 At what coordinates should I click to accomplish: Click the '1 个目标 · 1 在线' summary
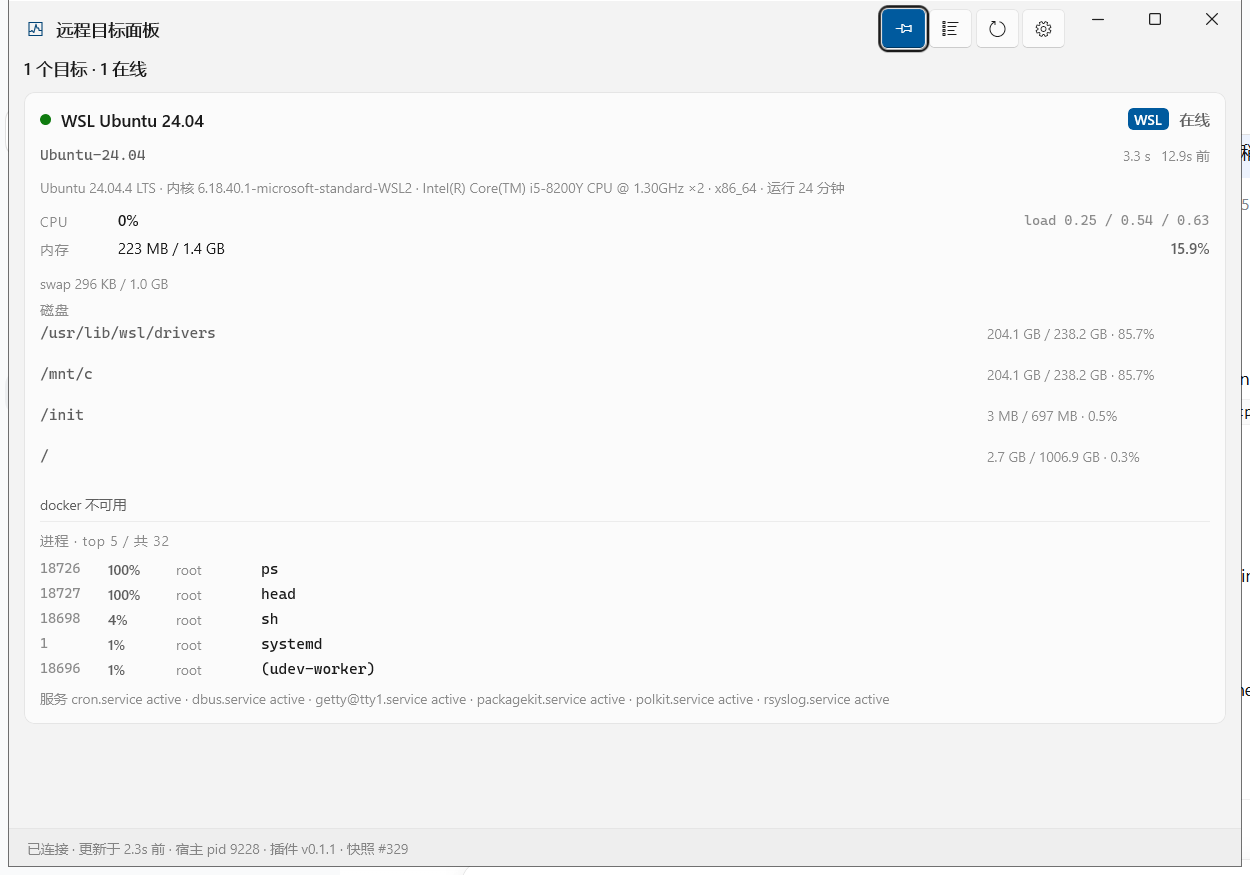pyautogui.click(x=85, y=69)
